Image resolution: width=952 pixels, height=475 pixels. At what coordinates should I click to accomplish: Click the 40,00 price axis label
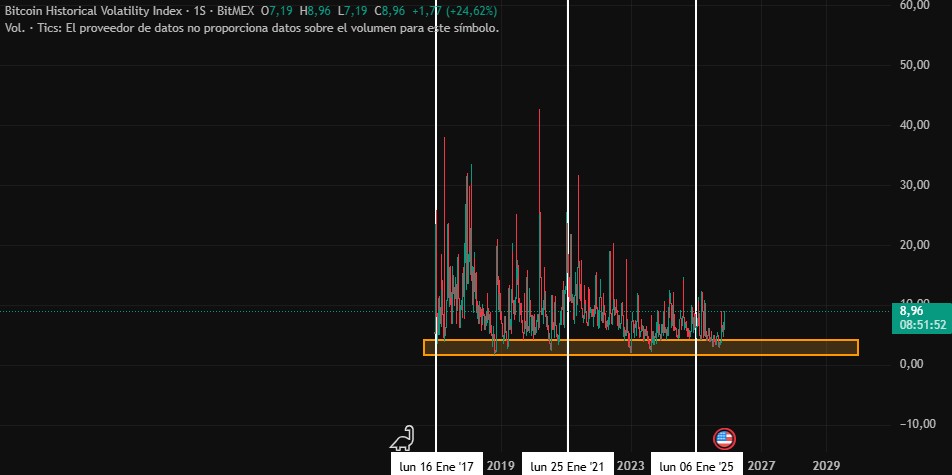(x=914, y=125)
